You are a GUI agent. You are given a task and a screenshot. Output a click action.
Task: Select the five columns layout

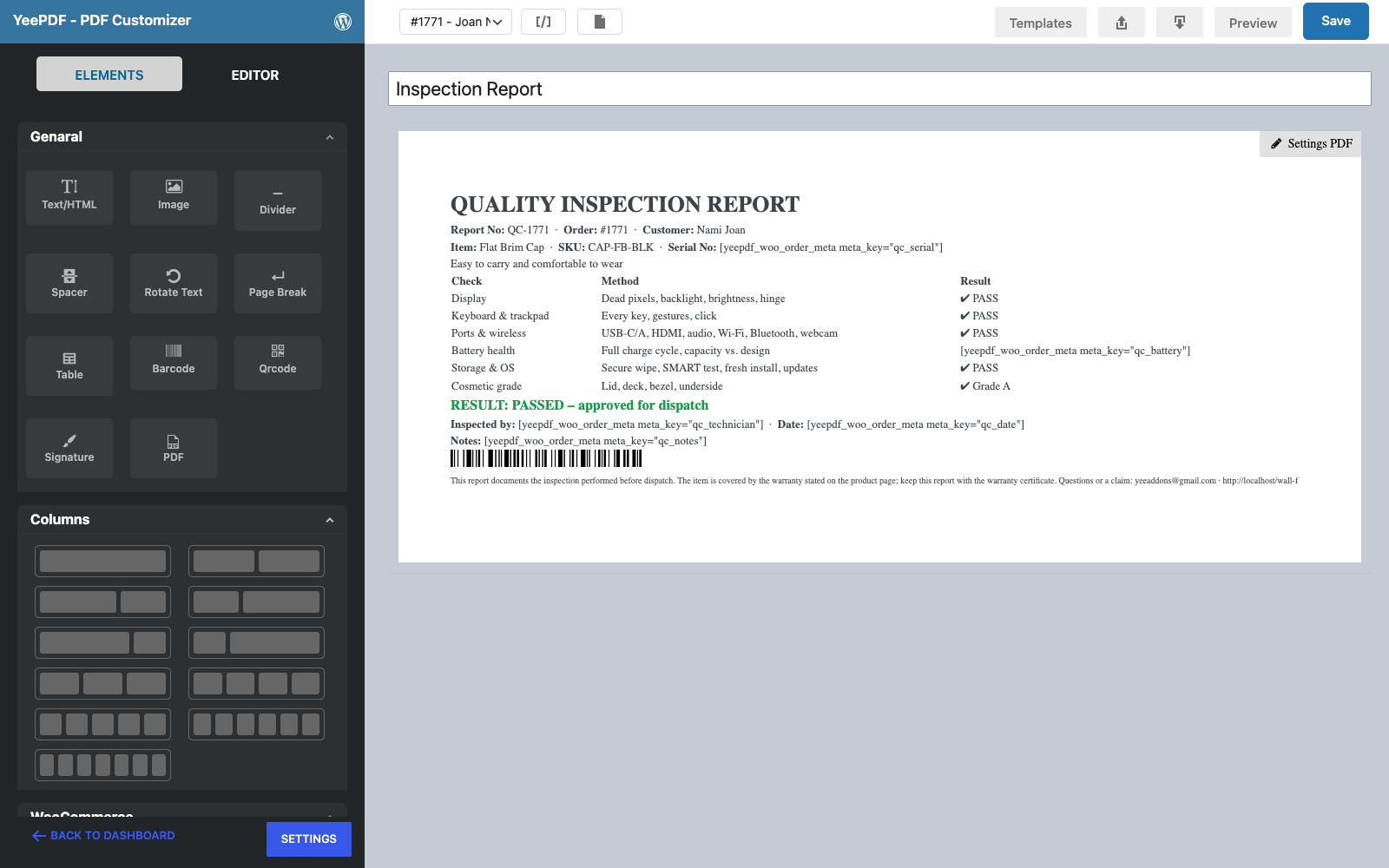(102, 724)
